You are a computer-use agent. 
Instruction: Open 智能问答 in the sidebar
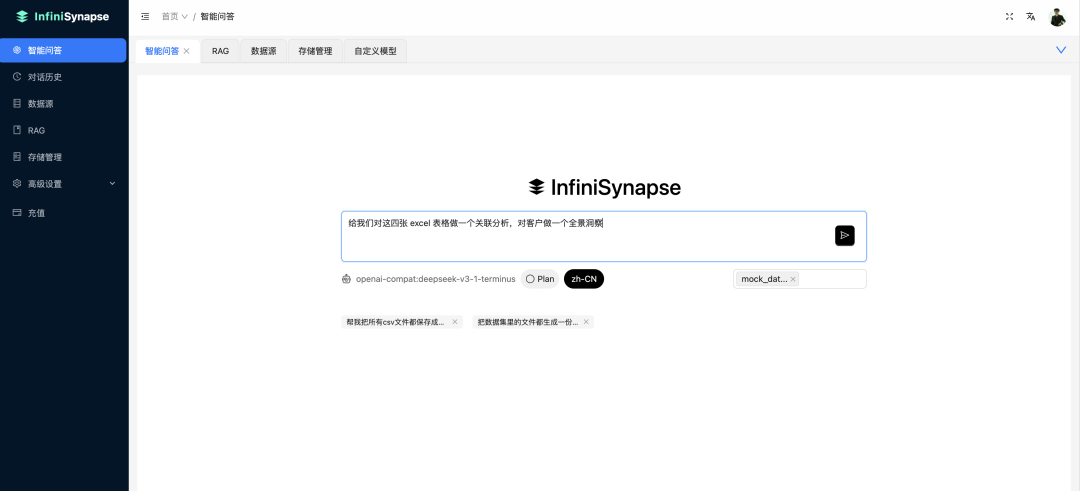click(x=63, y=50)
